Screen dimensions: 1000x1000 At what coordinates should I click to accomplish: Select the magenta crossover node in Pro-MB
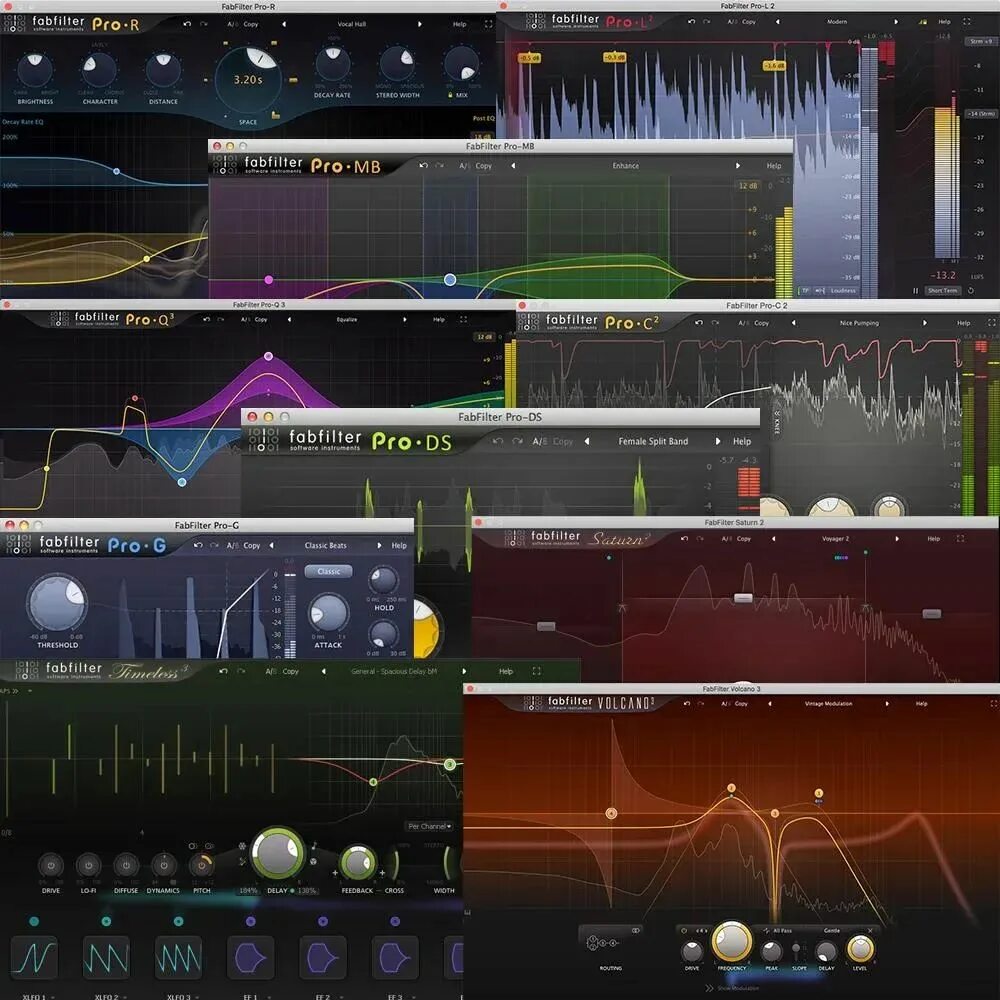coord(268,279)
